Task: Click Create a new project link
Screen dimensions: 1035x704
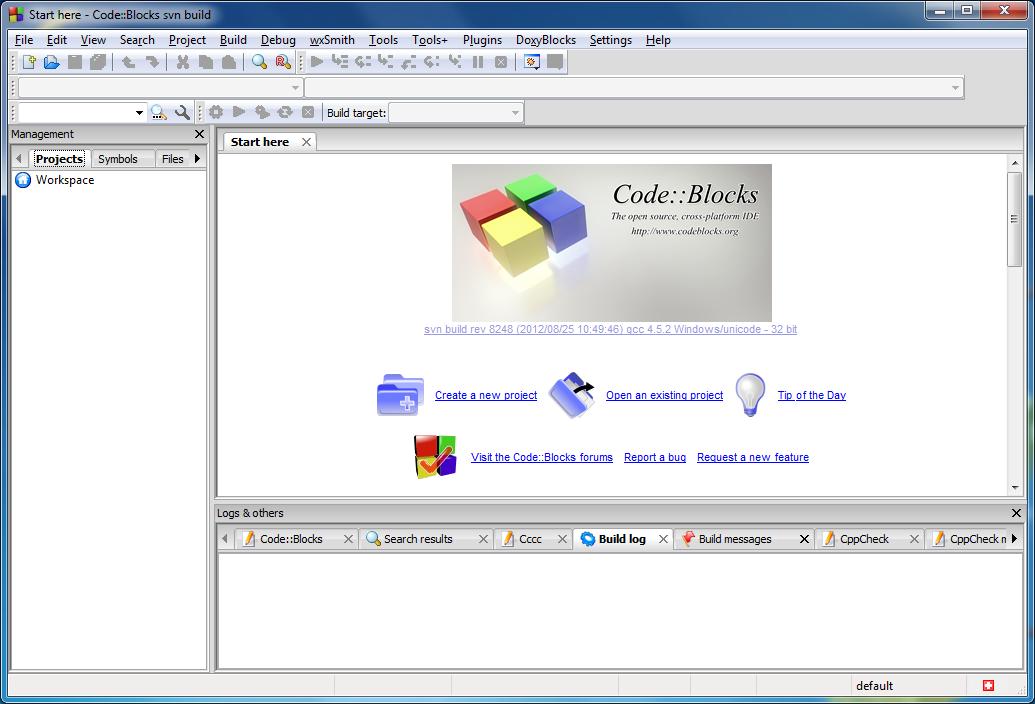Action: coord(486,395)
